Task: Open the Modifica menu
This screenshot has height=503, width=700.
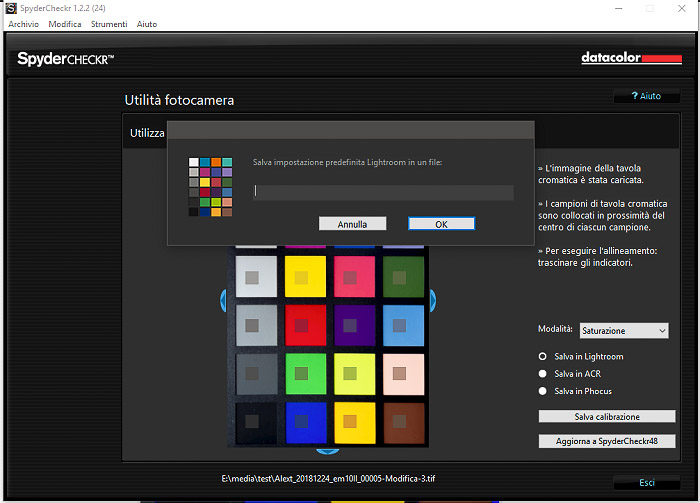Action: point(65,24)
